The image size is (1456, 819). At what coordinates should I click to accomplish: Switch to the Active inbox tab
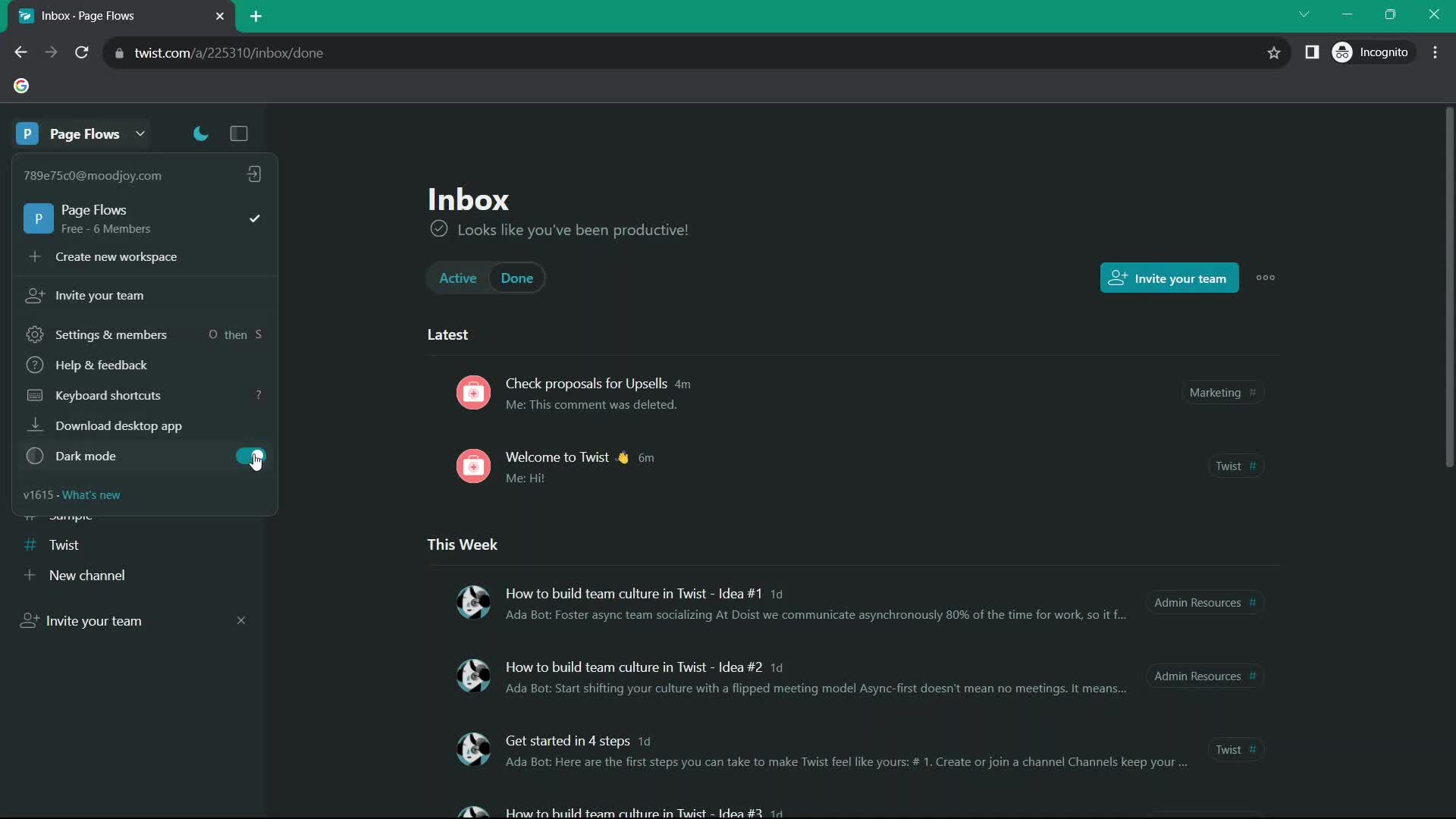457,278
